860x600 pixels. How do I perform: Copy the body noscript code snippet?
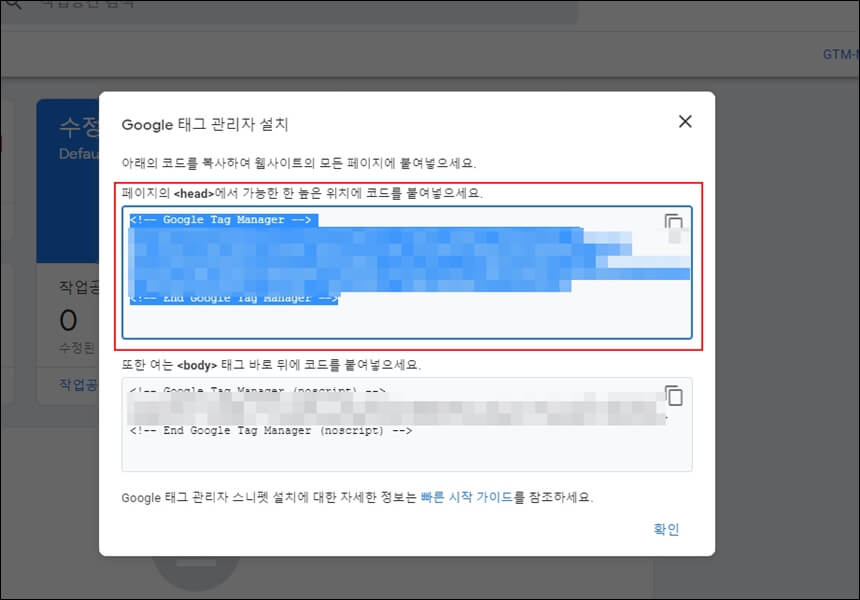point(674,395)
